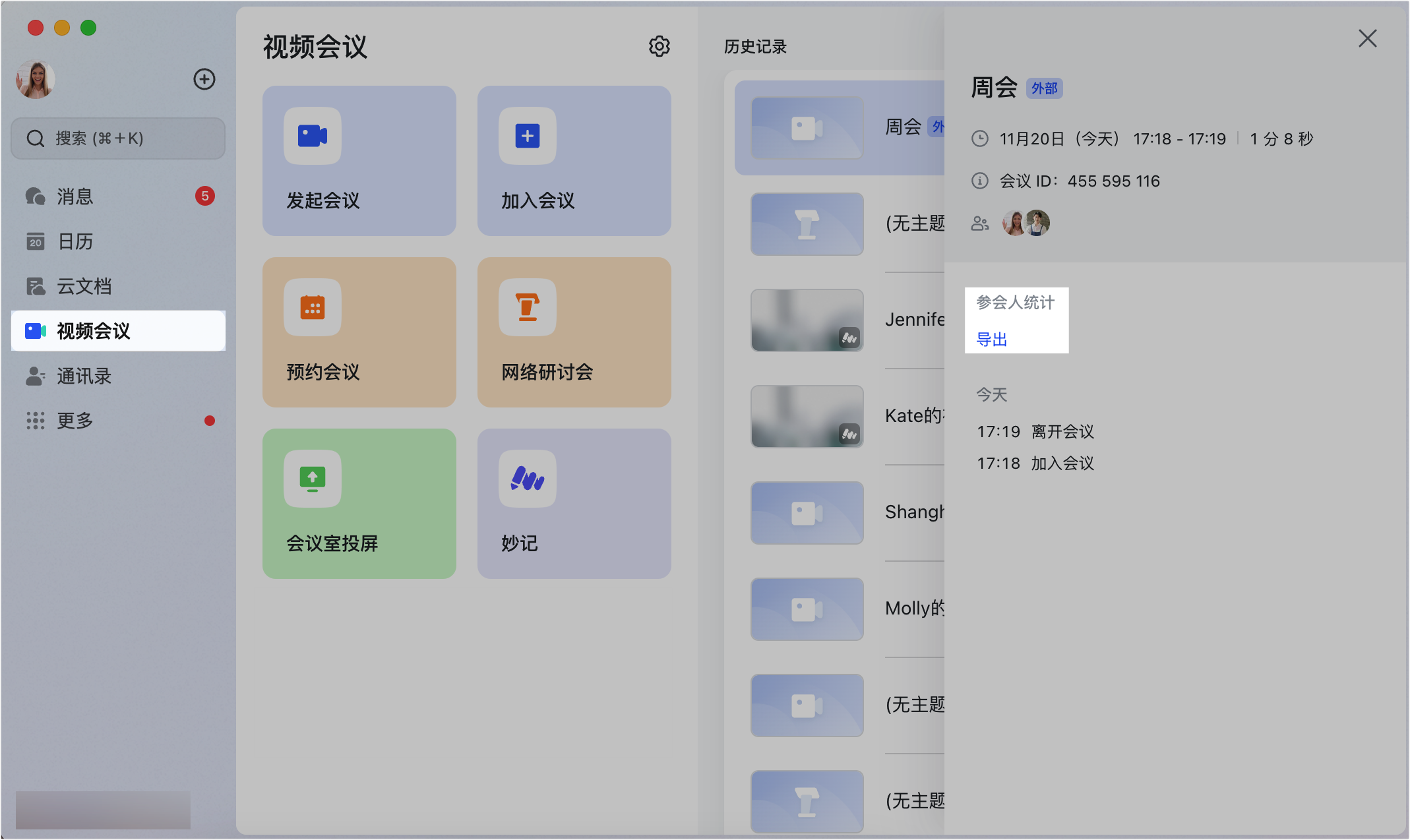Screen dimensions: 1410x840
Task: Open the 通讯录 contacts section
Action: click(118, 376)
